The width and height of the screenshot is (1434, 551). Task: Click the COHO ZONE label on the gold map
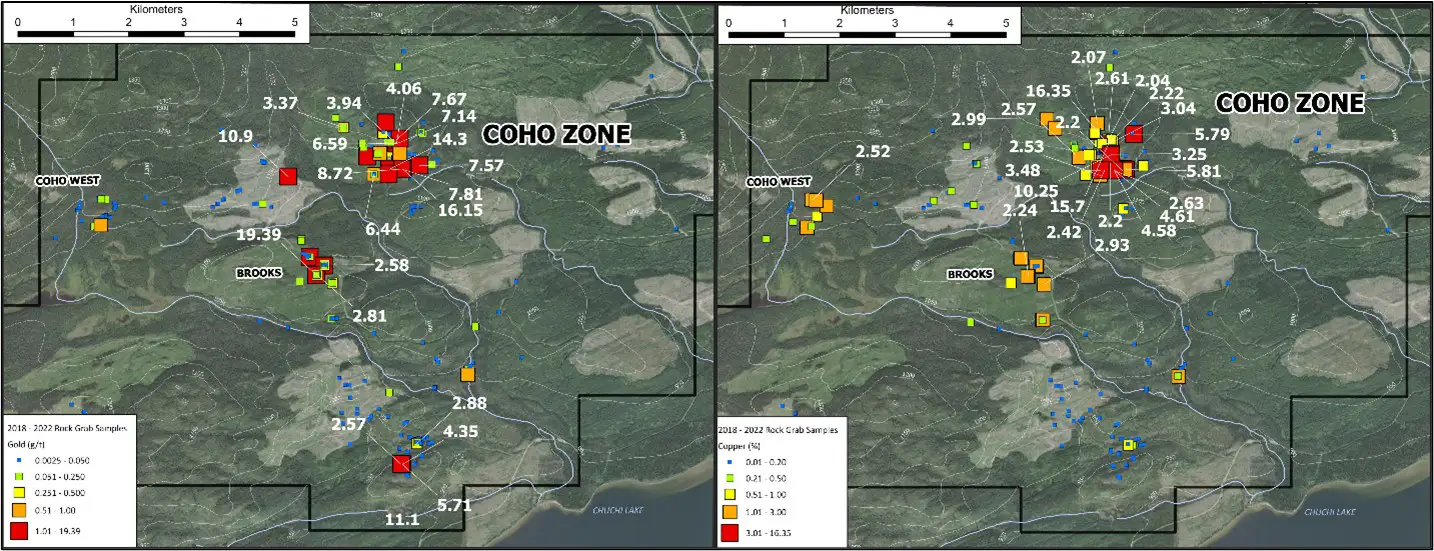tap(556, 134)
